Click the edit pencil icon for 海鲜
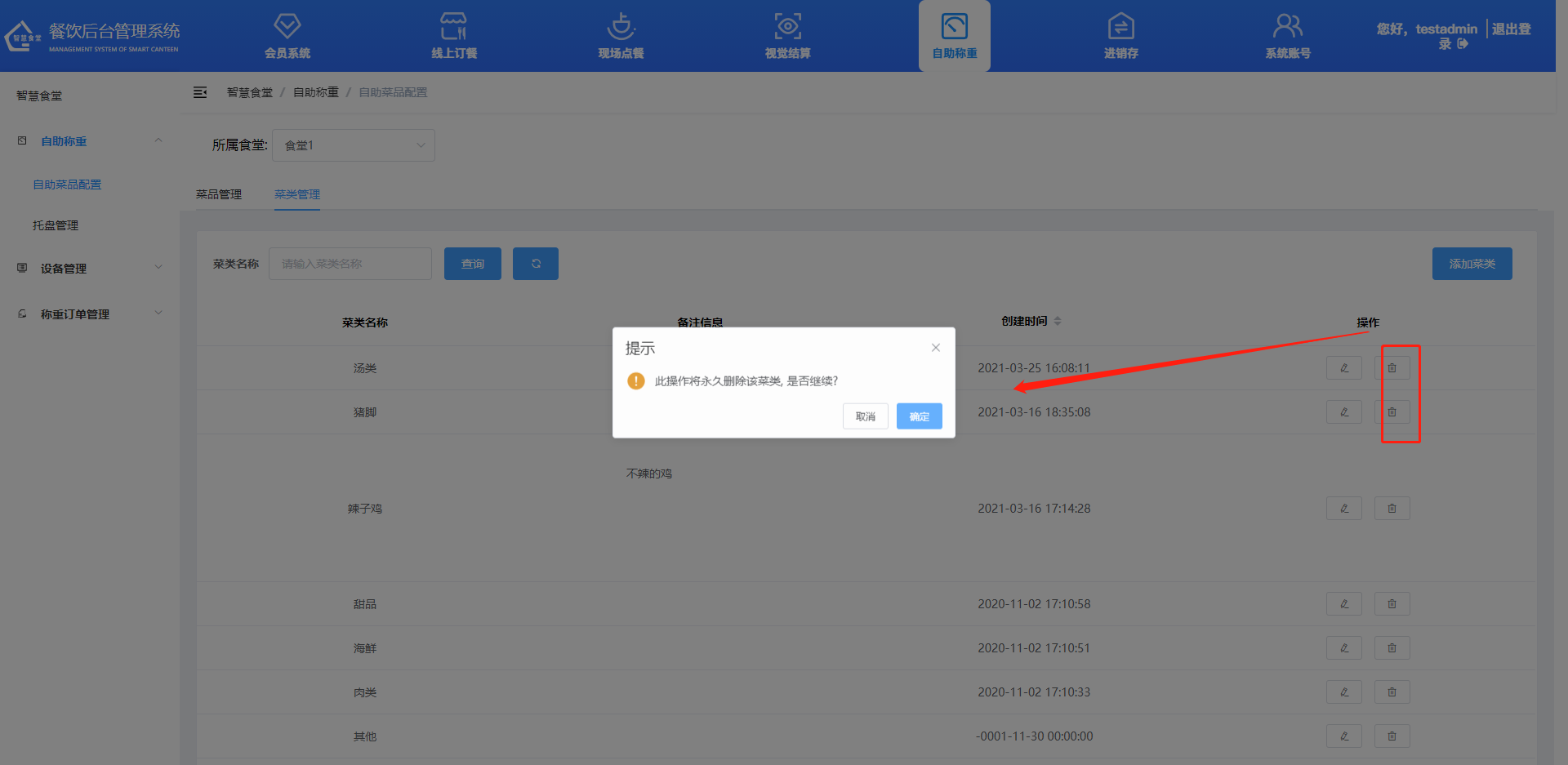Image resolution: width=1568 pixels, height=765 pixels. point(1343,648)
